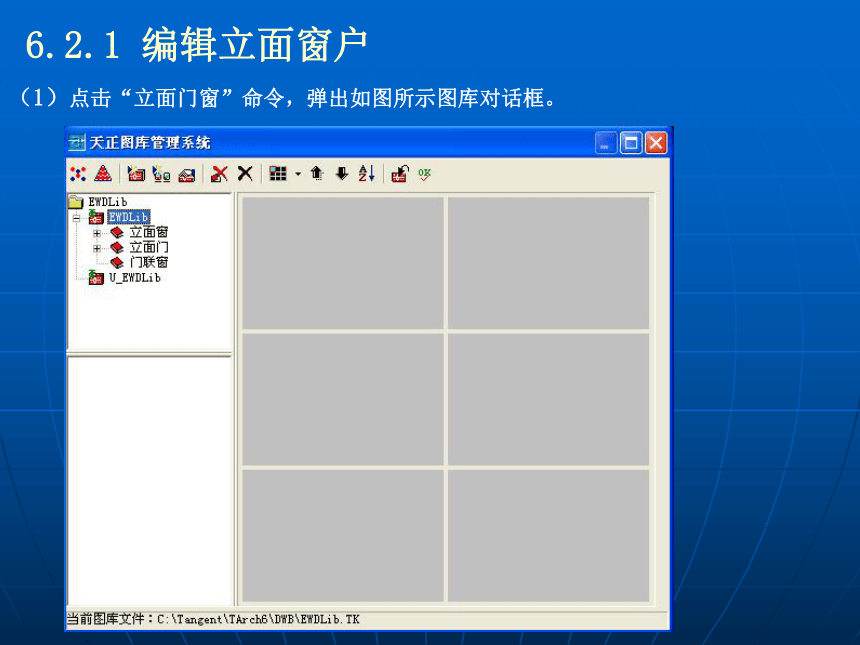Image resolution: width=860 pixels, height=645 pixels.
Task: Click the red triangle open library icon
Action: 103,173
